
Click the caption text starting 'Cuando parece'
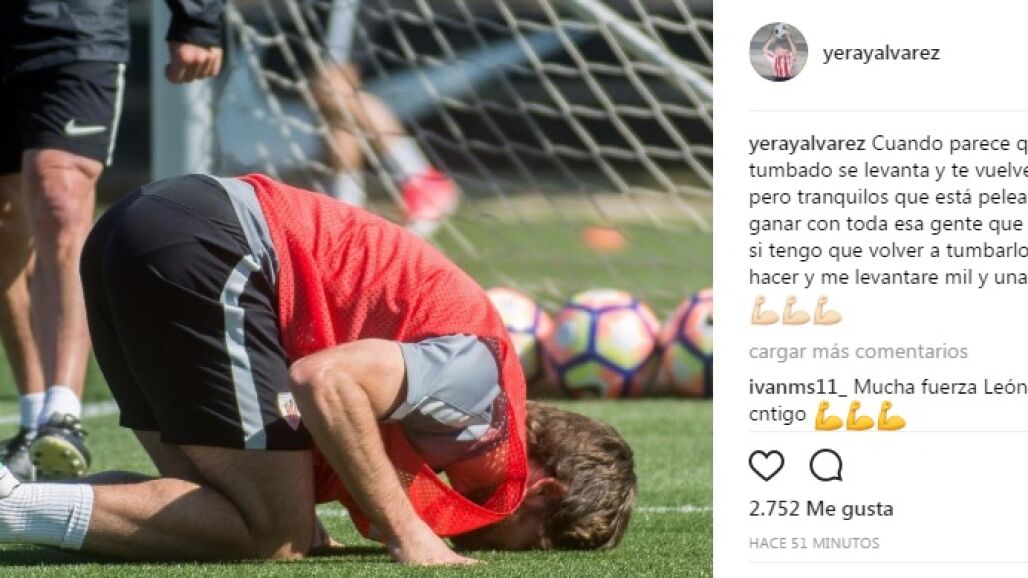click(888, 210)
